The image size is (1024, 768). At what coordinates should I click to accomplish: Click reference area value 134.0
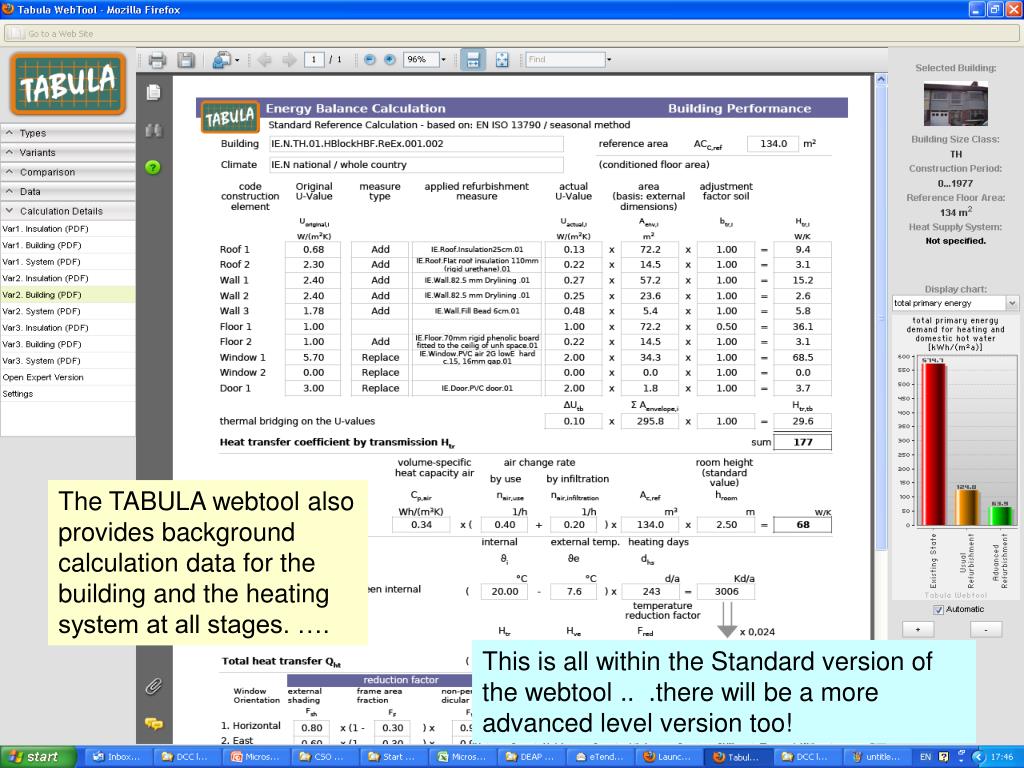point(773,144)
